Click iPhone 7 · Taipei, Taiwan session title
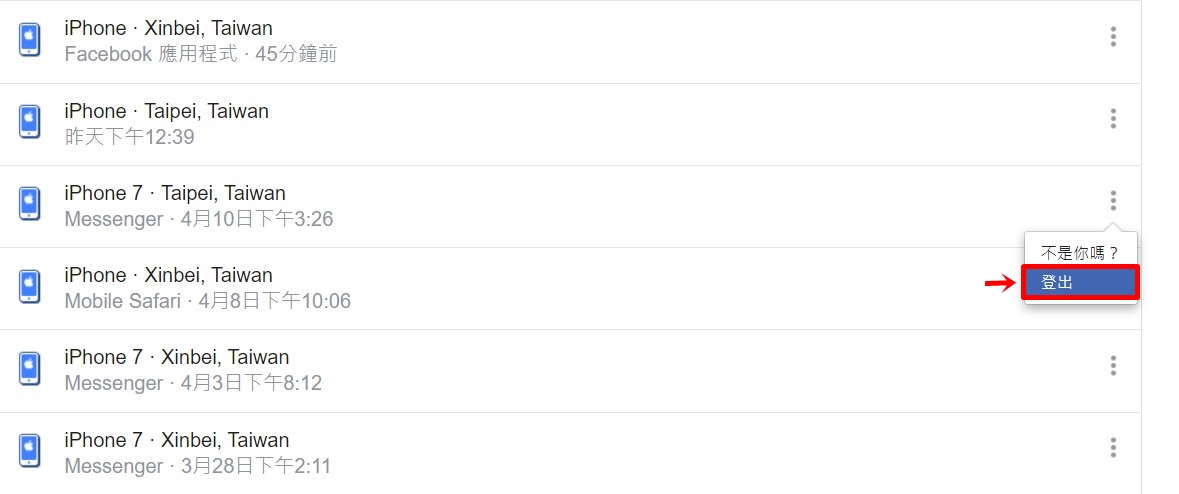Image resolution: width=1179 pixels, height=494 pixels. click(175, 193)
